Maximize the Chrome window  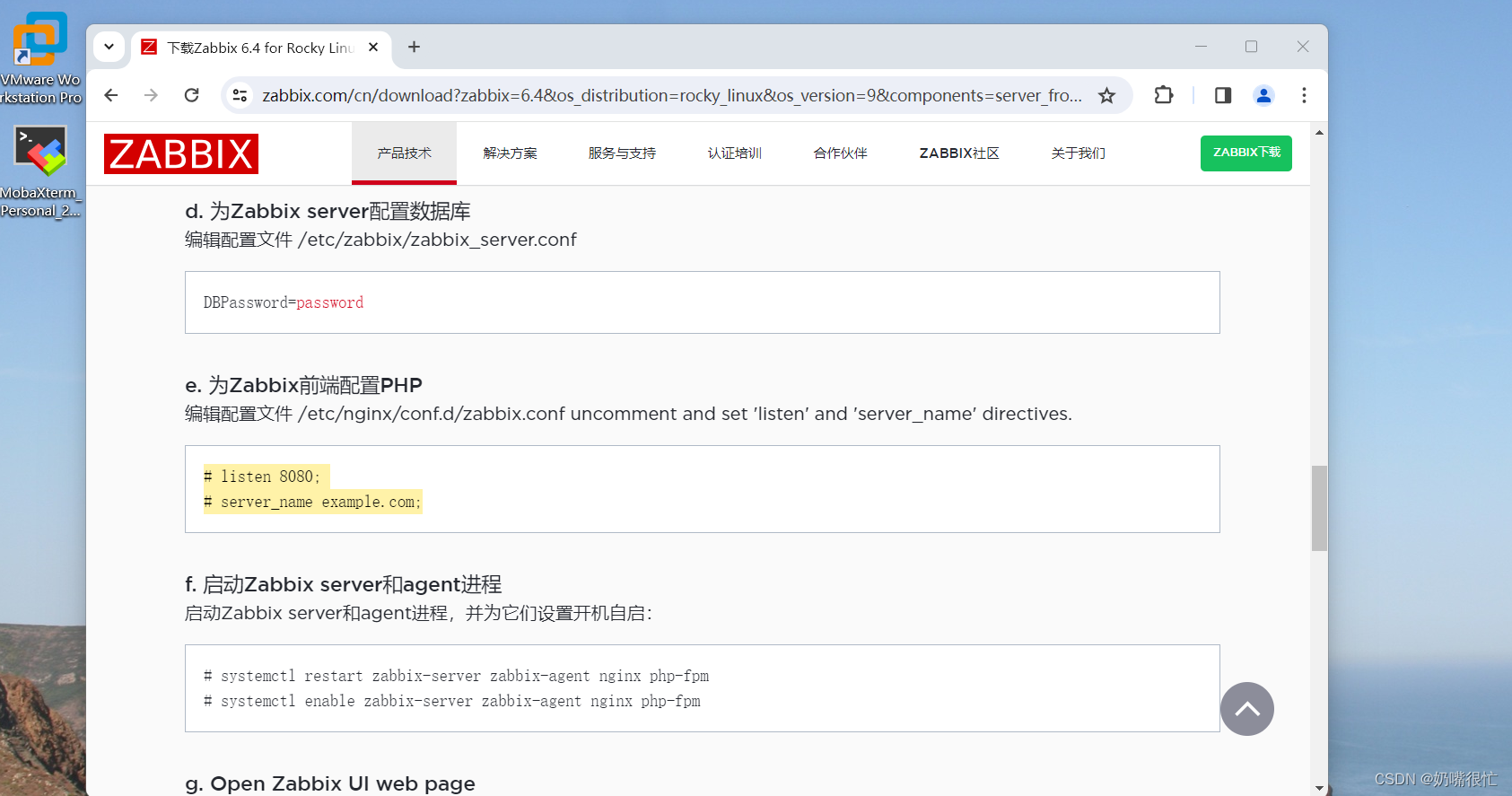[x=1251, y=47]
